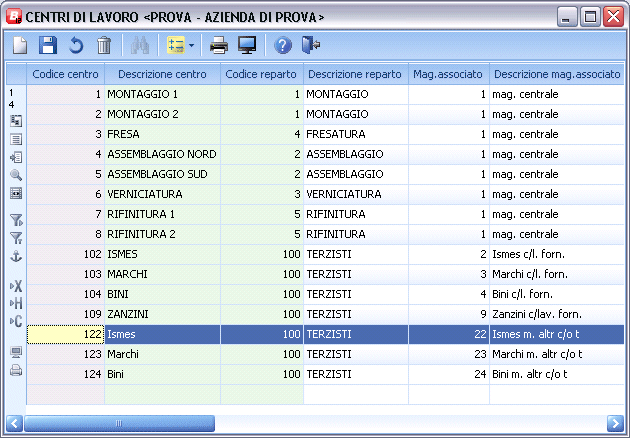The height and width of the screenshot is (438, 630).
Task: Click the sidebar arrow-into-page insert icon
Action: [16, 157]
